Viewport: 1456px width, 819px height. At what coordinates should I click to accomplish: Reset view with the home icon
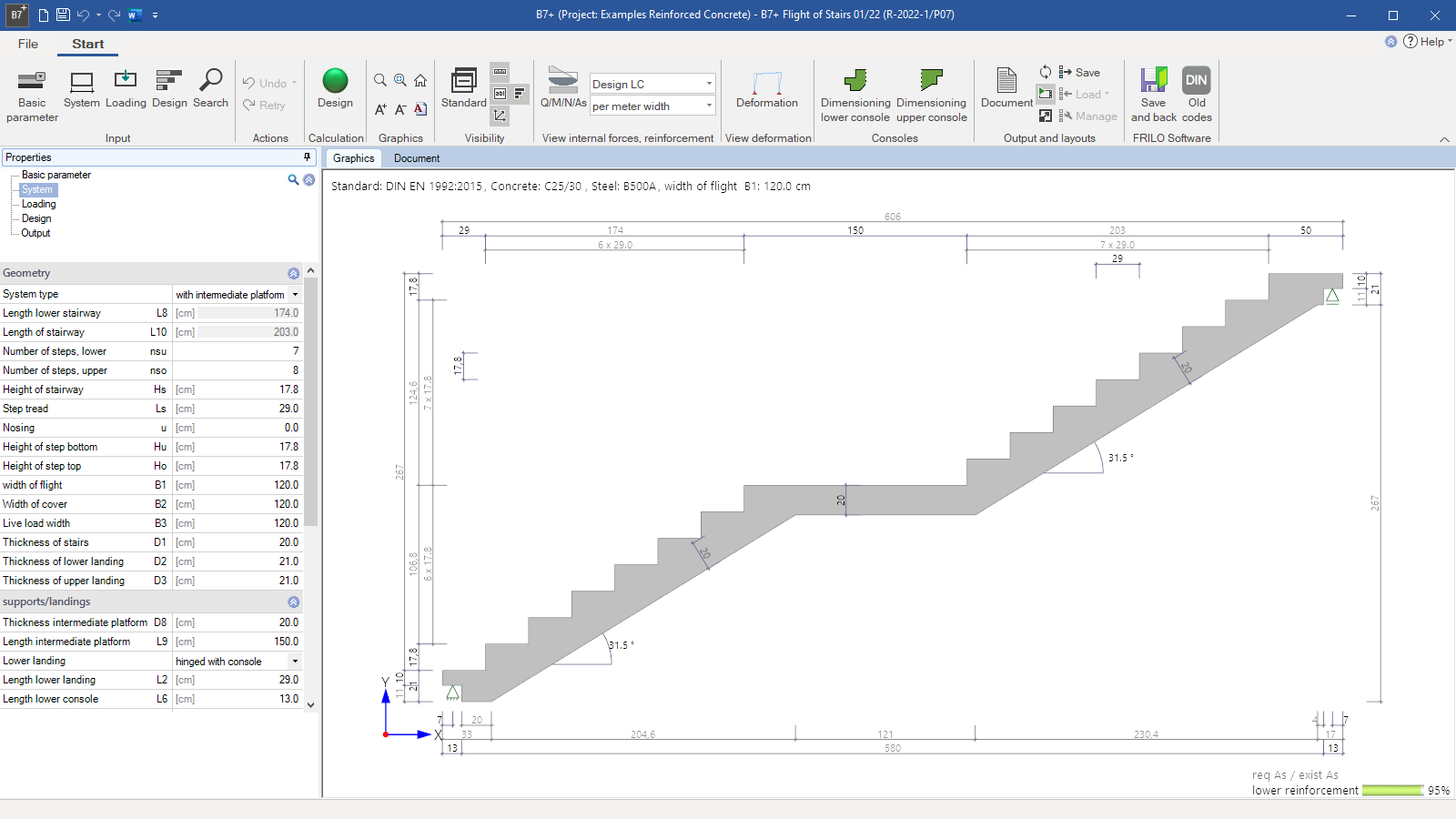(420, 80)
